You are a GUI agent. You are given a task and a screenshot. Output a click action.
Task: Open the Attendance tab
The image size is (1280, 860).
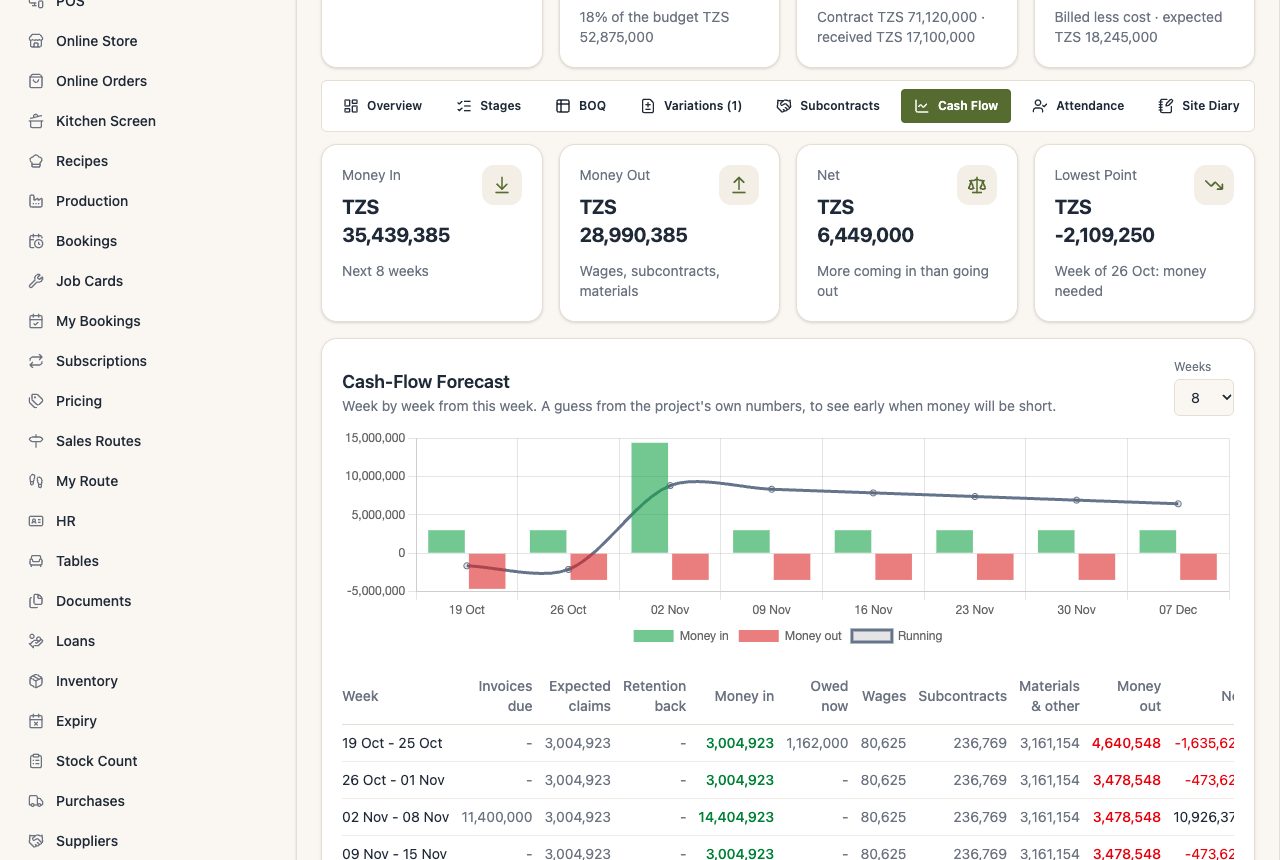click(1078, 106)
